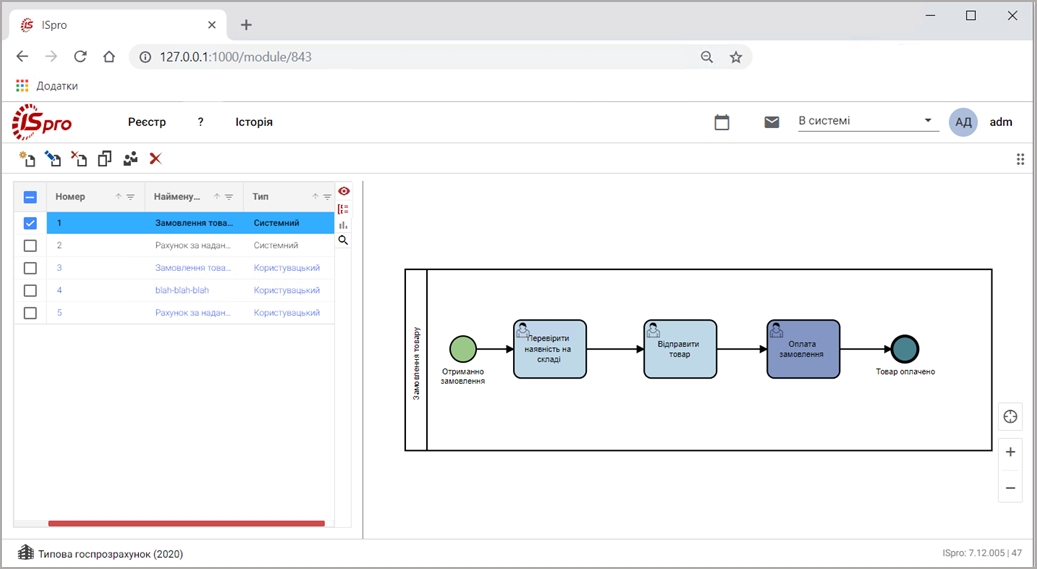Click the browser zoom magnifier icon in the address bar
The width and height of the screenshot is (1037, 569).
707,57
